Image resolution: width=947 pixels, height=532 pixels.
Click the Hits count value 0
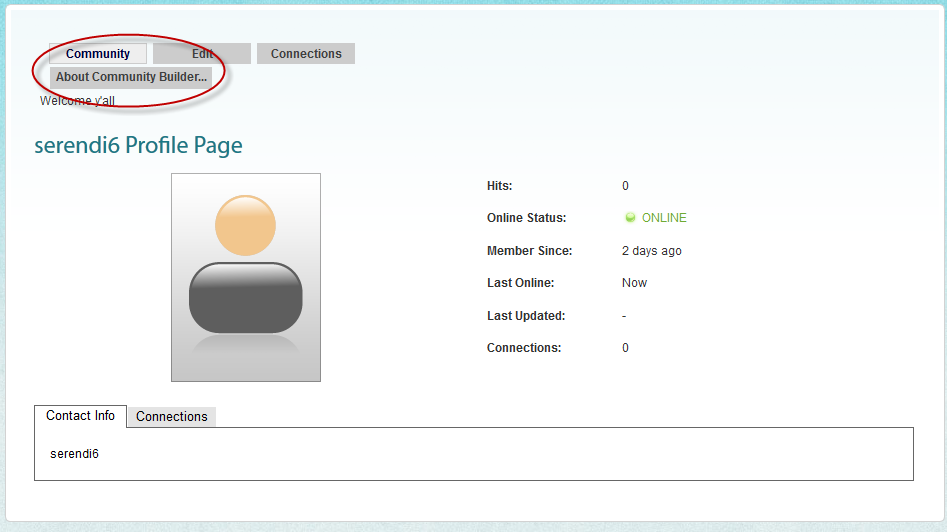pos(625,186)
